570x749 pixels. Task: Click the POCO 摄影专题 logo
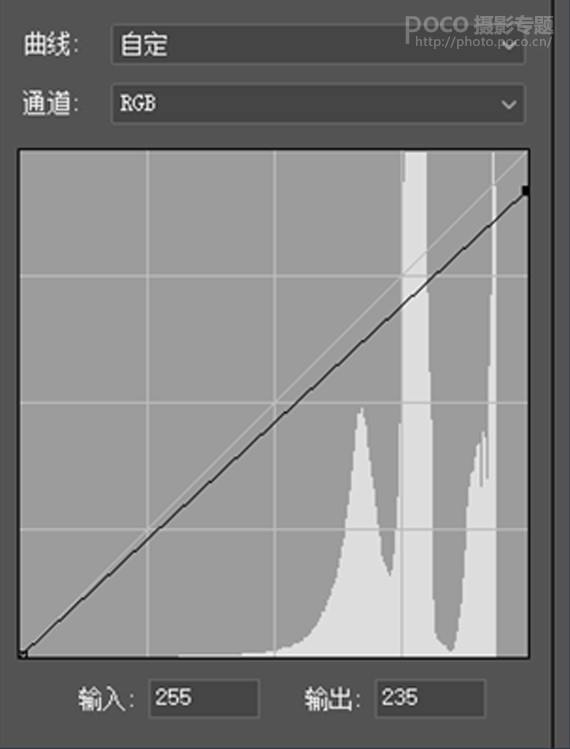[479, 24]
